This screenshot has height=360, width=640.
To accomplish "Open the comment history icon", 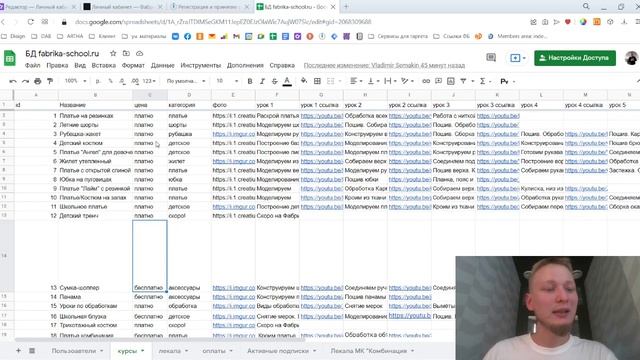I will [x=491, y=58].
